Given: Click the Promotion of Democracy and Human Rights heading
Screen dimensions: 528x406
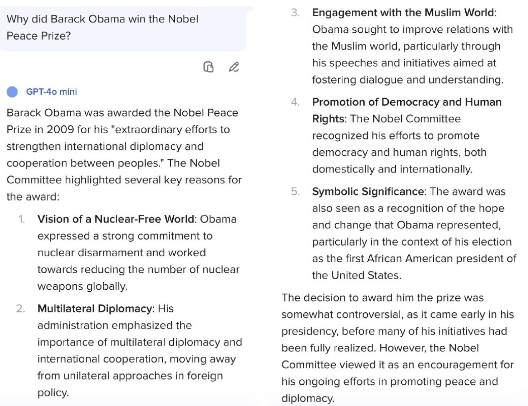Looking at the screenshot, I should [x=407, y=110].
